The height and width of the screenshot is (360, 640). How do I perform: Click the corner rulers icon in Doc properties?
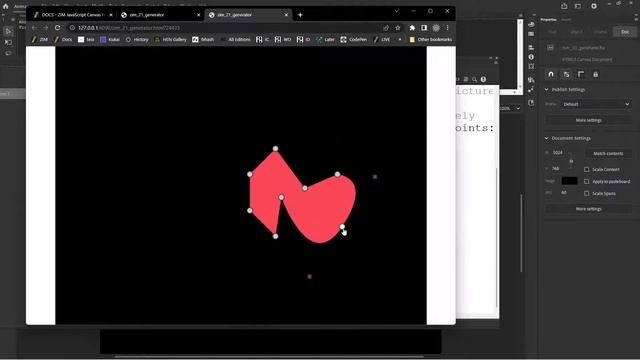[581, 74]
